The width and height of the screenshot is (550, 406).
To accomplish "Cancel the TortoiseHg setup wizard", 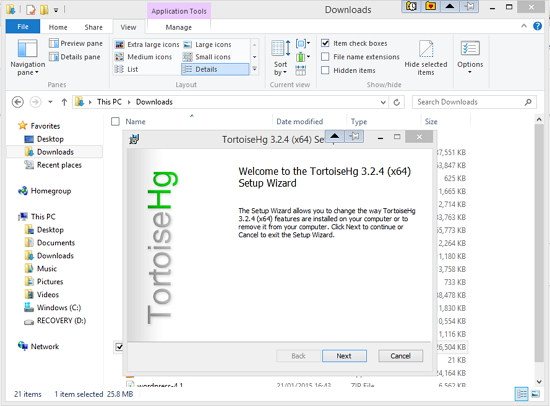I will (x=401, y=356).
